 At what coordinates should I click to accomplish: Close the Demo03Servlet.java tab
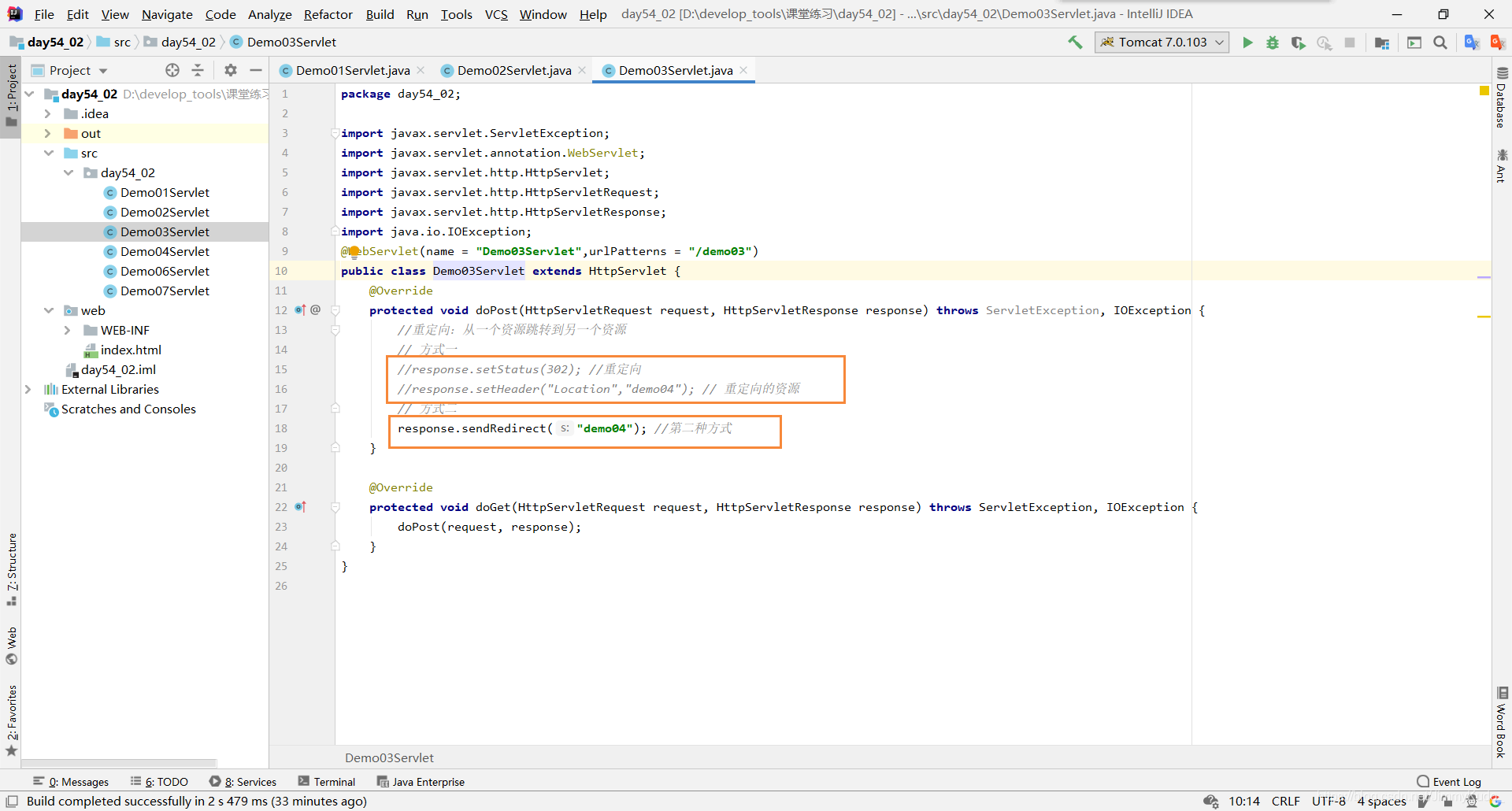point(743,70)
